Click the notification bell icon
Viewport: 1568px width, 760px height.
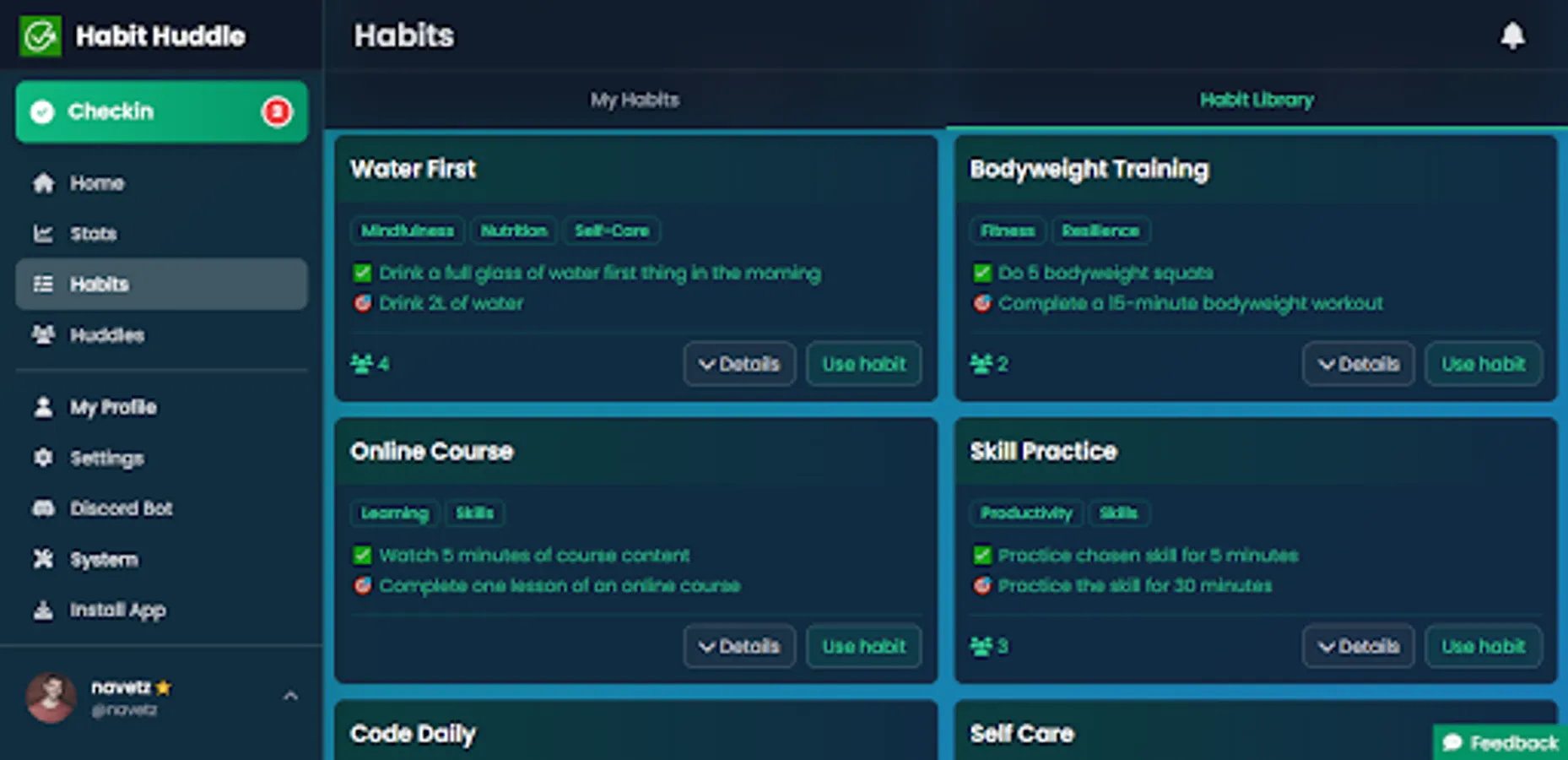1513,35
